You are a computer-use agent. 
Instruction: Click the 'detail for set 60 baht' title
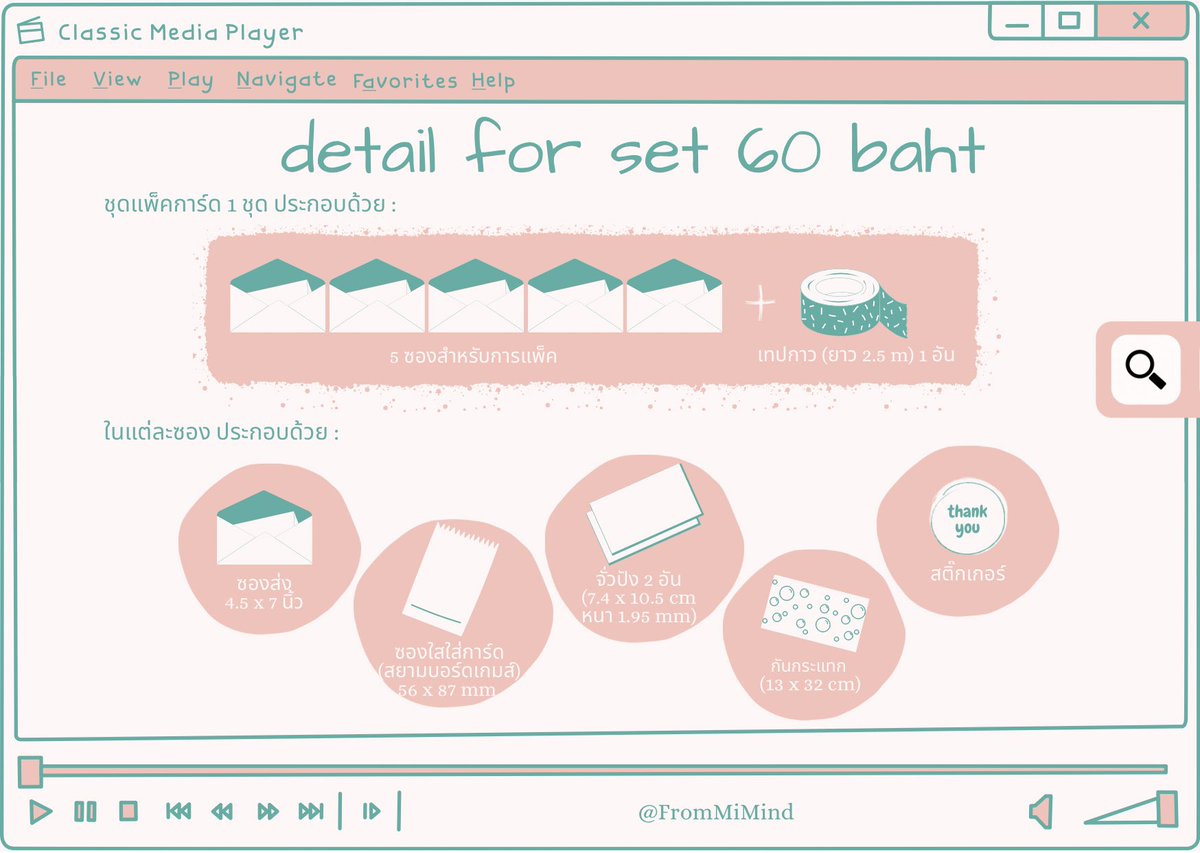point(633,150)
